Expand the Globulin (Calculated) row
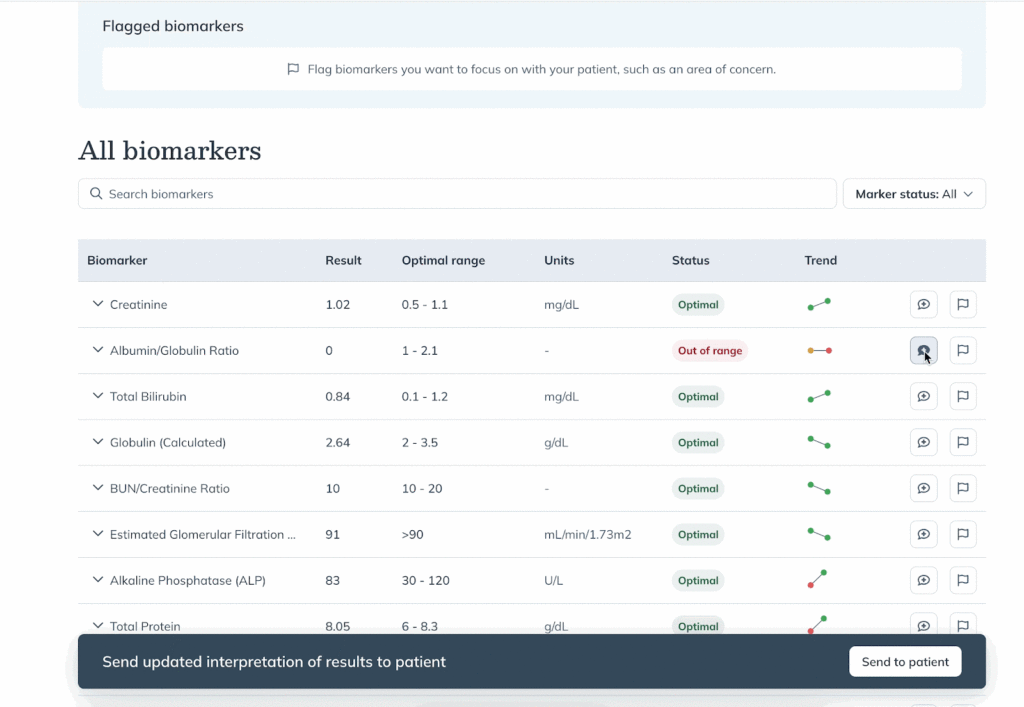Screen dimensions: 1024x707 (97, 442)
